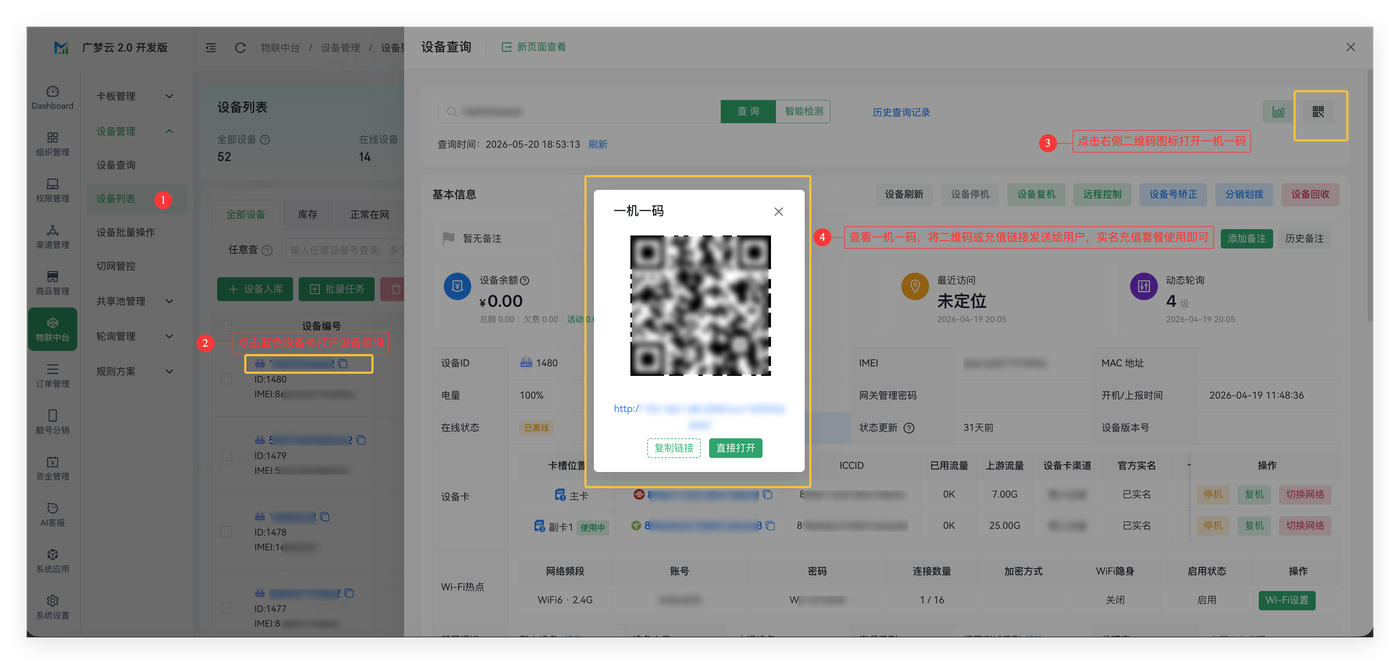1400x664 pixels.
Task: Copy the 副卡1 card number icon
Action: click(x=768, y=525)
